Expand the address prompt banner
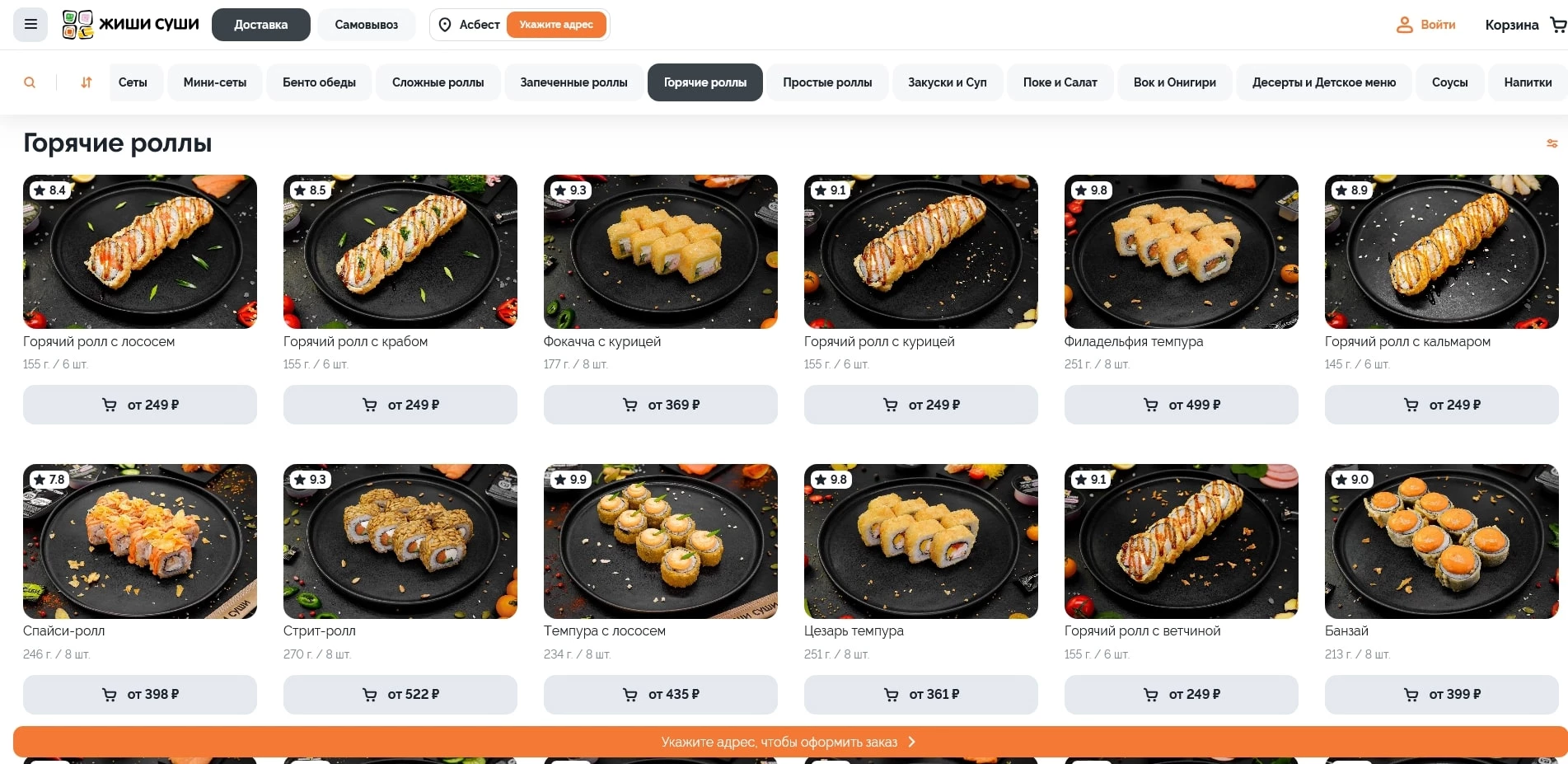The height and width of the screenshot is (764, 1568). [789, 742]
